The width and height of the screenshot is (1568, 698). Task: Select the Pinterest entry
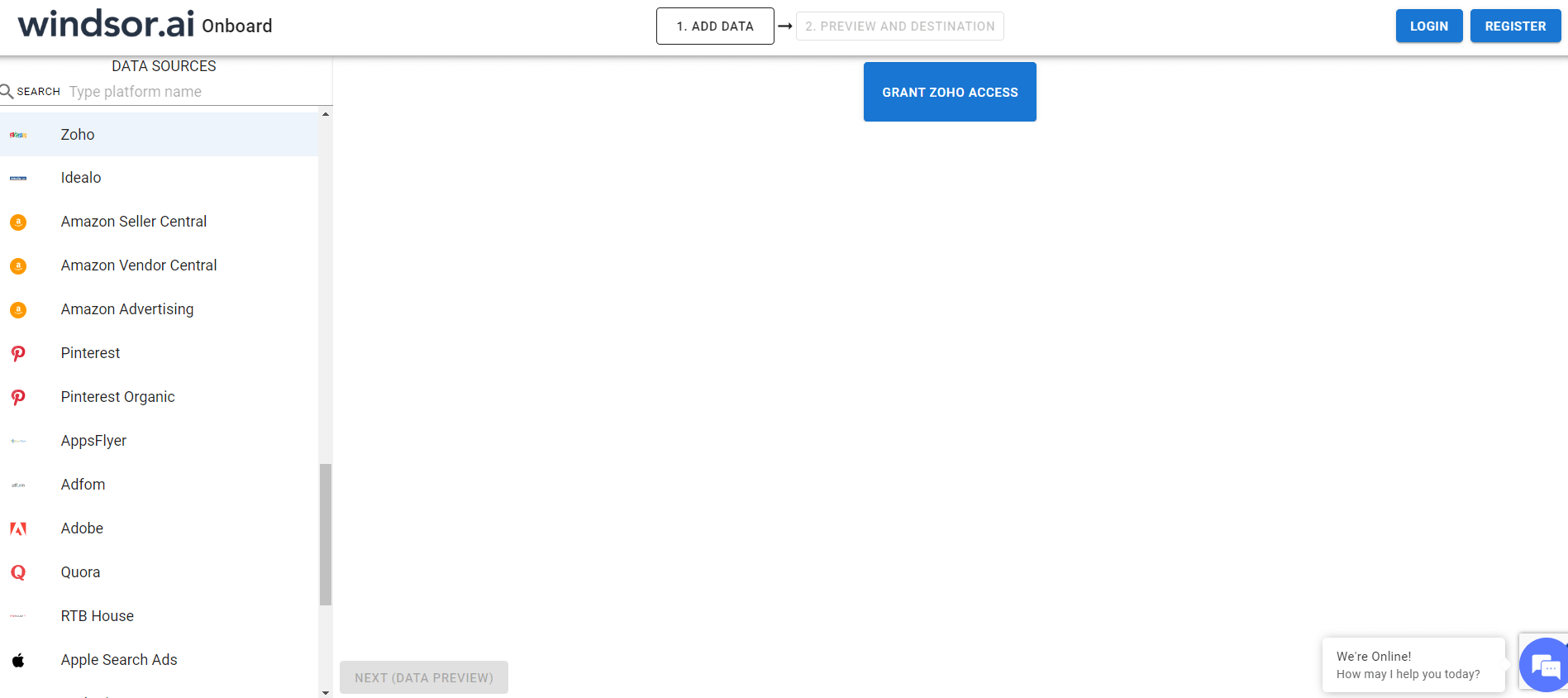[159, 353]
